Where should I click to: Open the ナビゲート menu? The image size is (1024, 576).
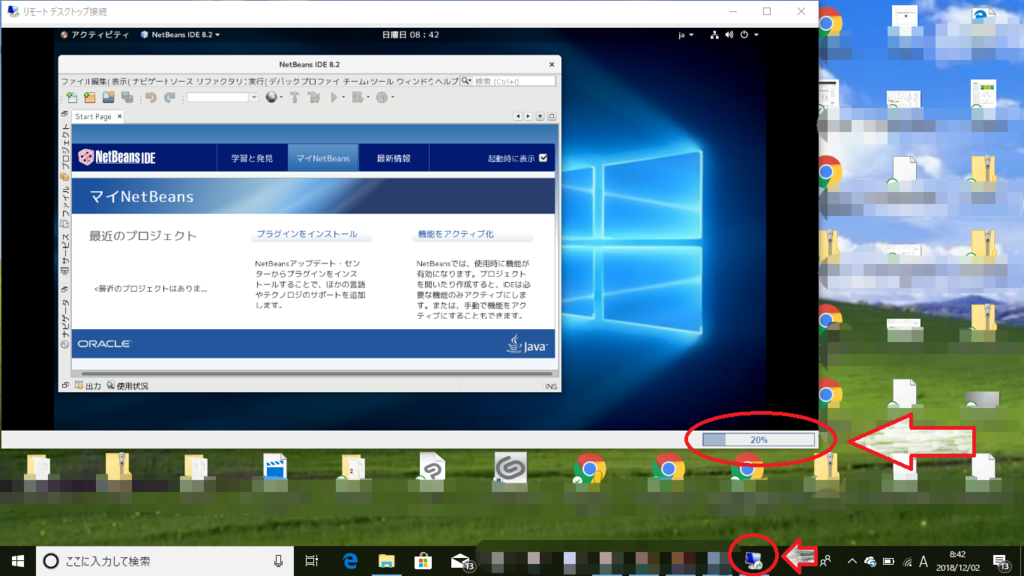pyautogui.click(x=150, y=81)
